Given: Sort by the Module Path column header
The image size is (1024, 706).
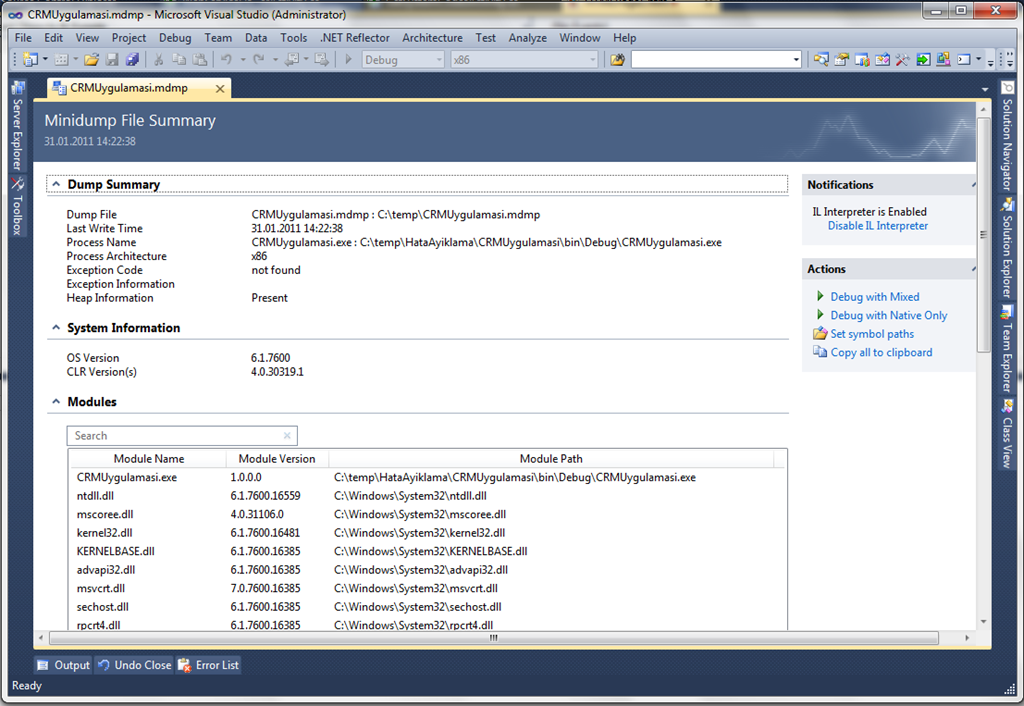Looking at the screenshot, I should [x=551, y=458].
